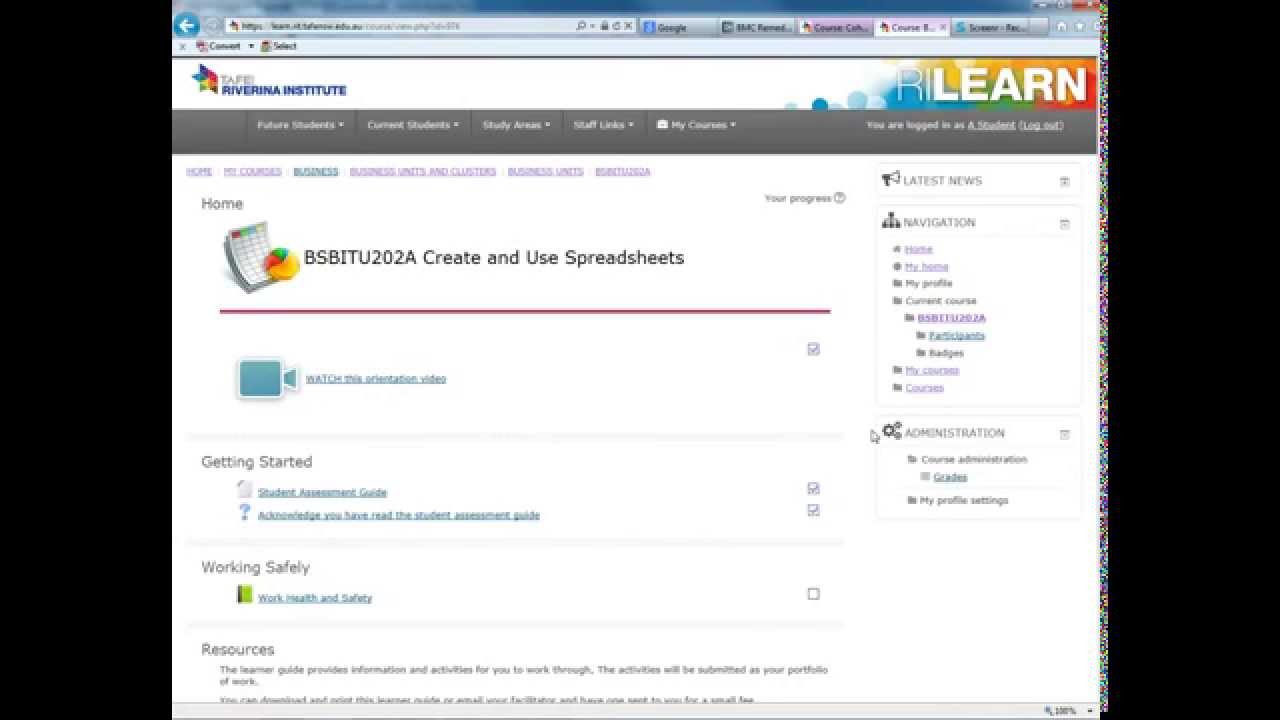Click the Courses link in Navigation block
1280x720 pixels.
pyautogui.click(x=924, y=387)
